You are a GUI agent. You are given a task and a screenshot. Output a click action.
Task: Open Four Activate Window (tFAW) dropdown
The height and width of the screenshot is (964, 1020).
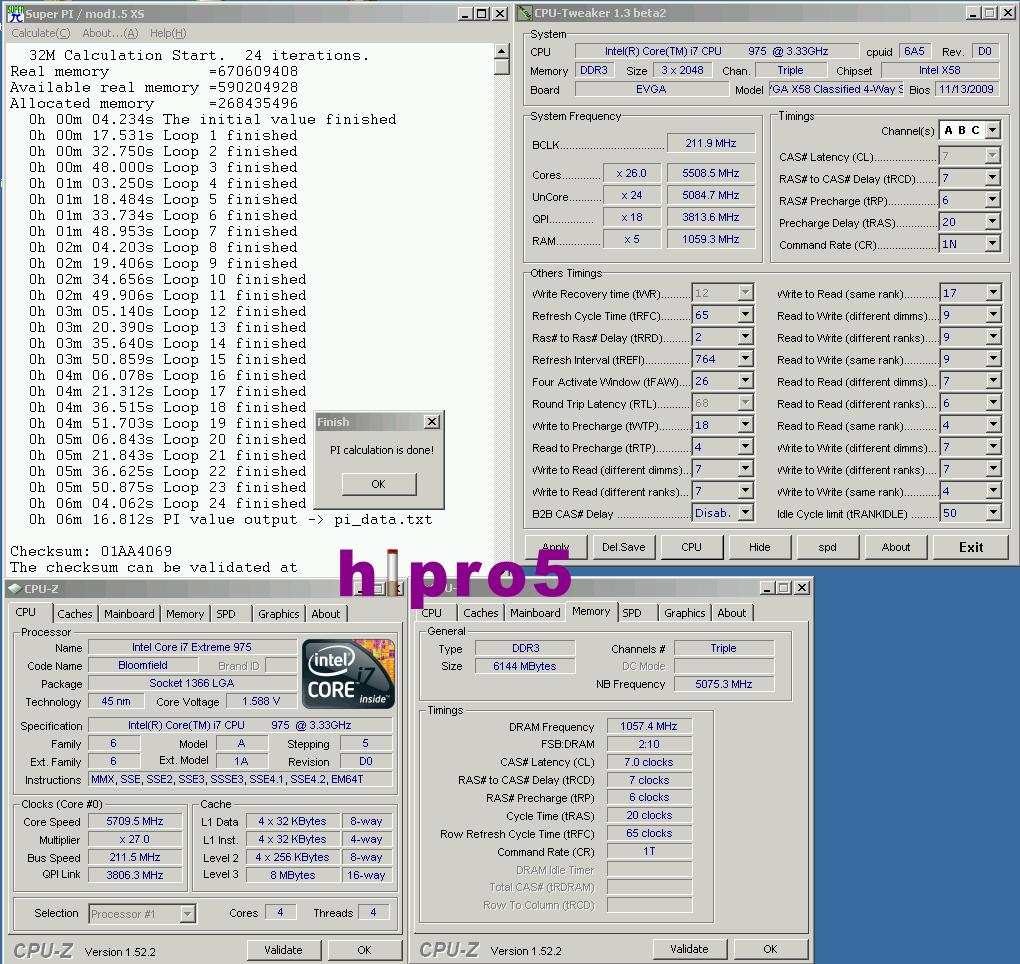746,381
